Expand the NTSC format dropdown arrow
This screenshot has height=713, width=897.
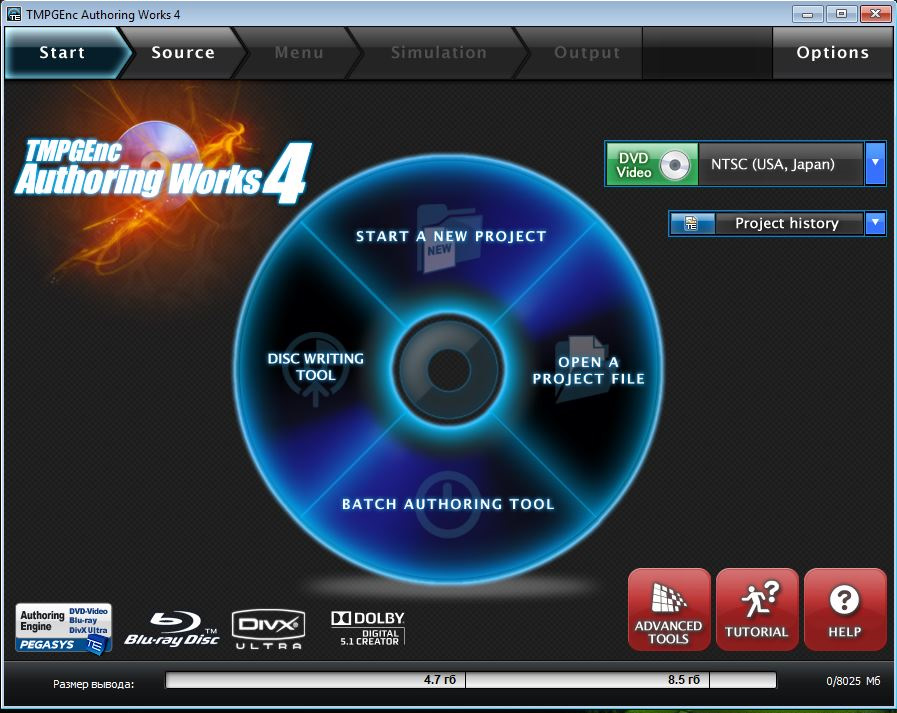(x=875, y=164)
